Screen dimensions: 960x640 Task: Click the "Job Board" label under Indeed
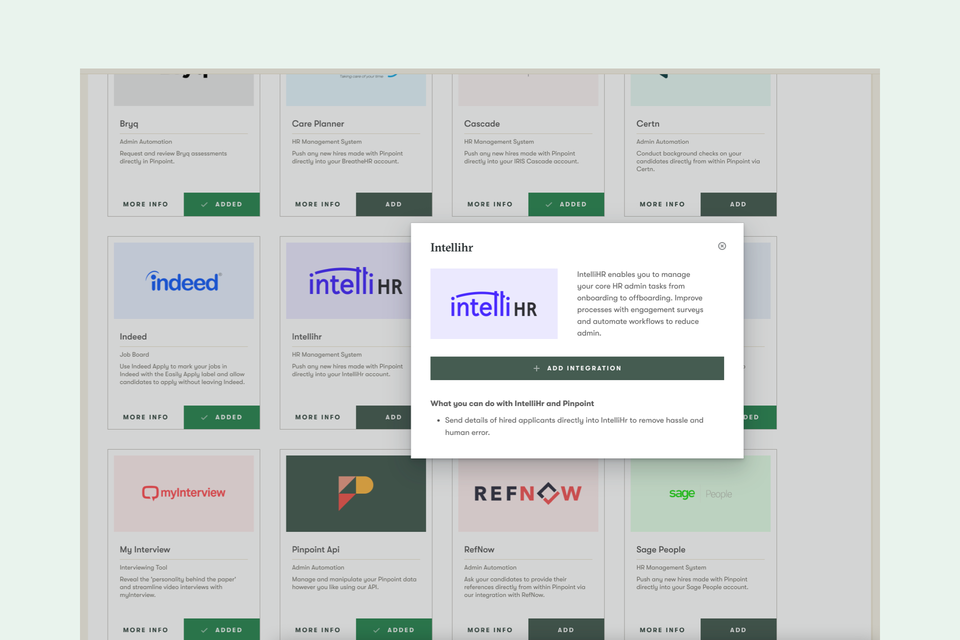click(134, 355)
